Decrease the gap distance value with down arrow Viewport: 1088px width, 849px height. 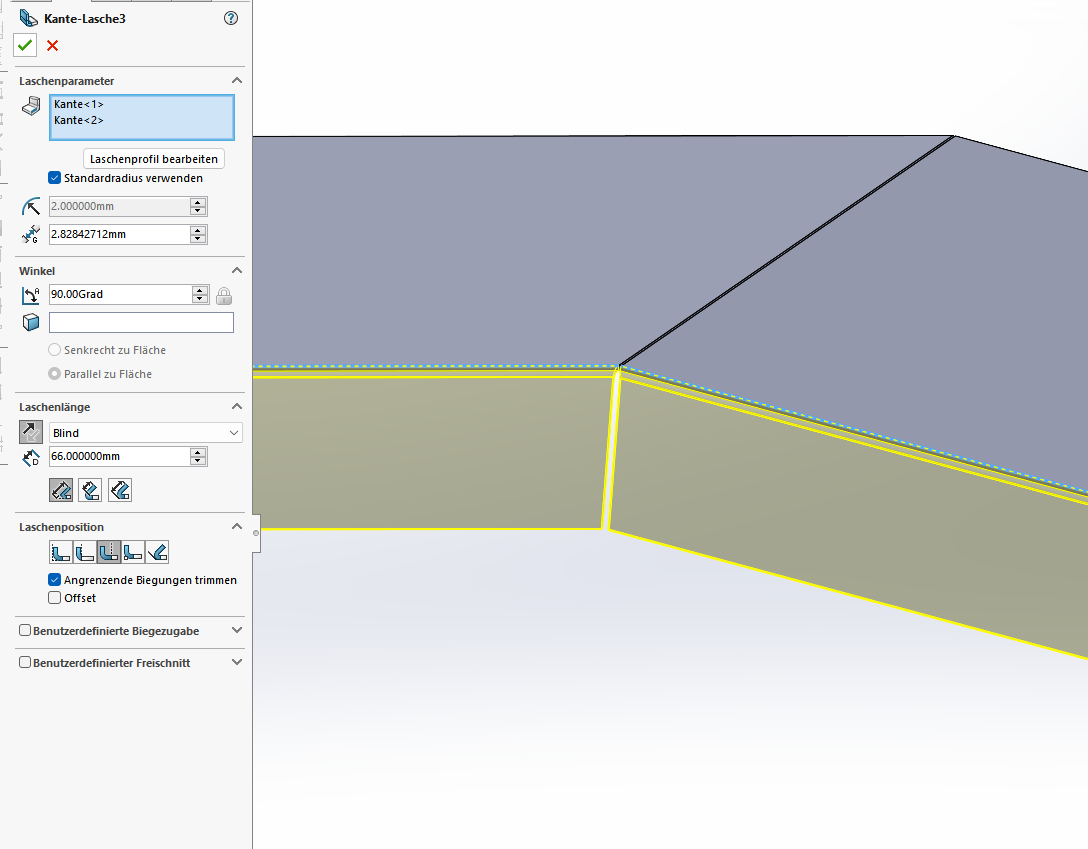pos(198,239)
